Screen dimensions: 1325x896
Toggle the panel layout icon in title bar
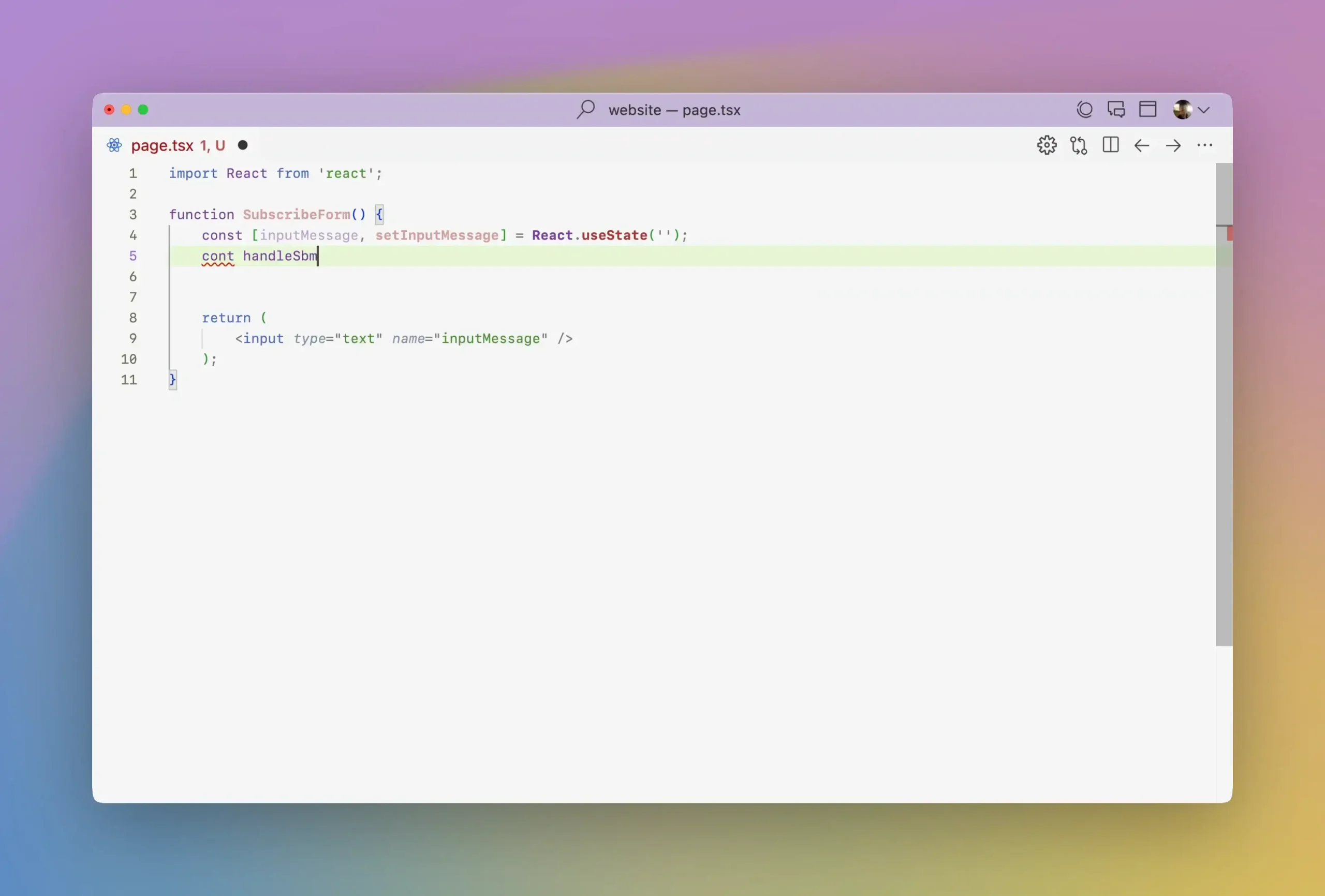[x=1147, y=109]
